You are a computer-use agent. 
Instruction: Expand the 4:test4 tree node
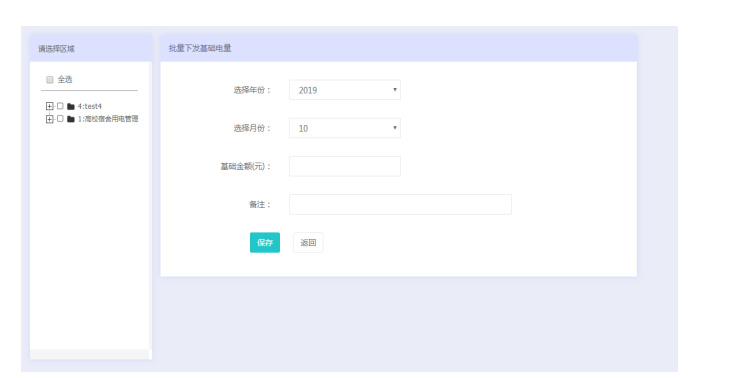pos(49,106)
